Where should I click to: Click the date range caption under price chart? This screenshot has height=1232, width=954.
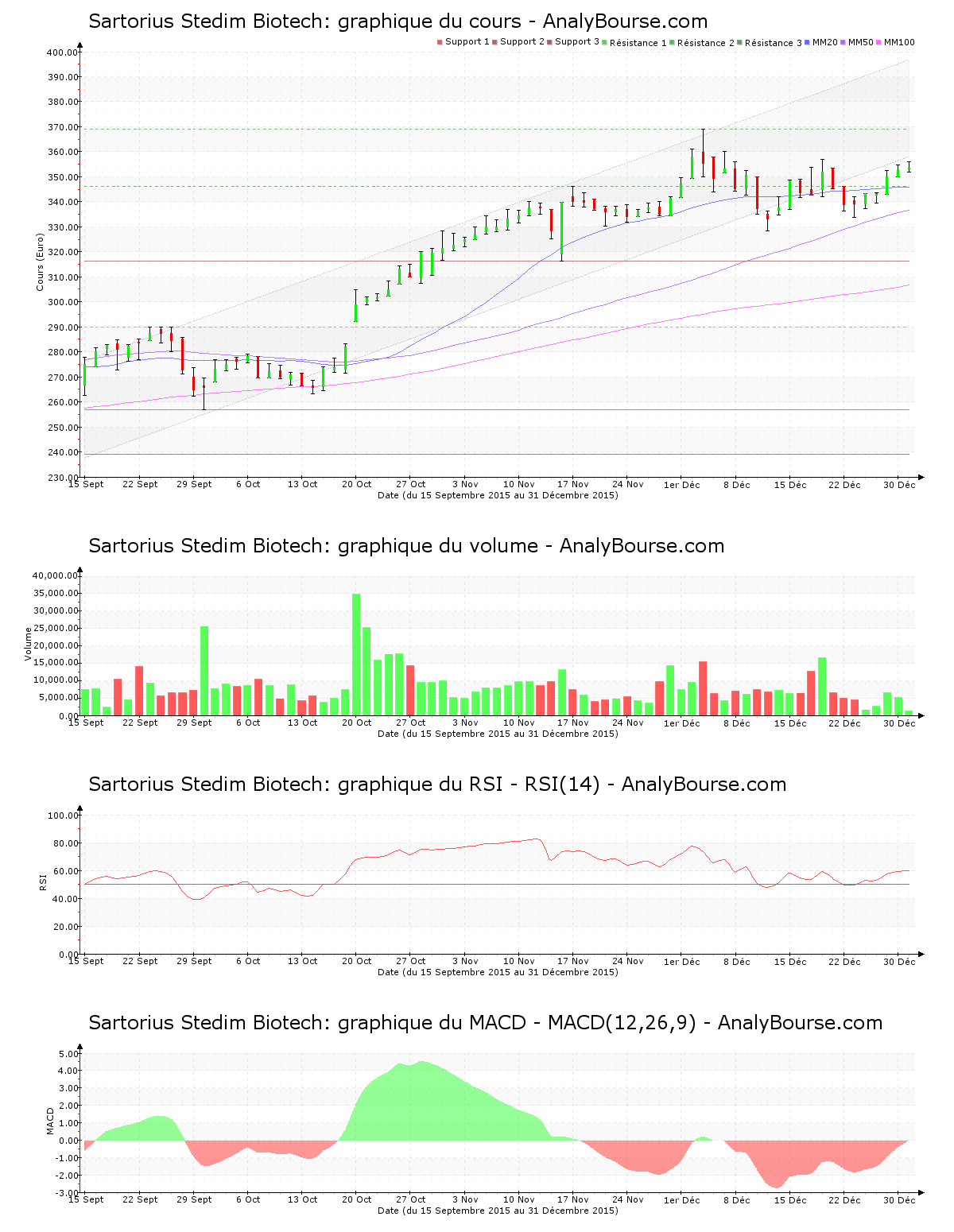pyautogui.click(x=498, y=495)
